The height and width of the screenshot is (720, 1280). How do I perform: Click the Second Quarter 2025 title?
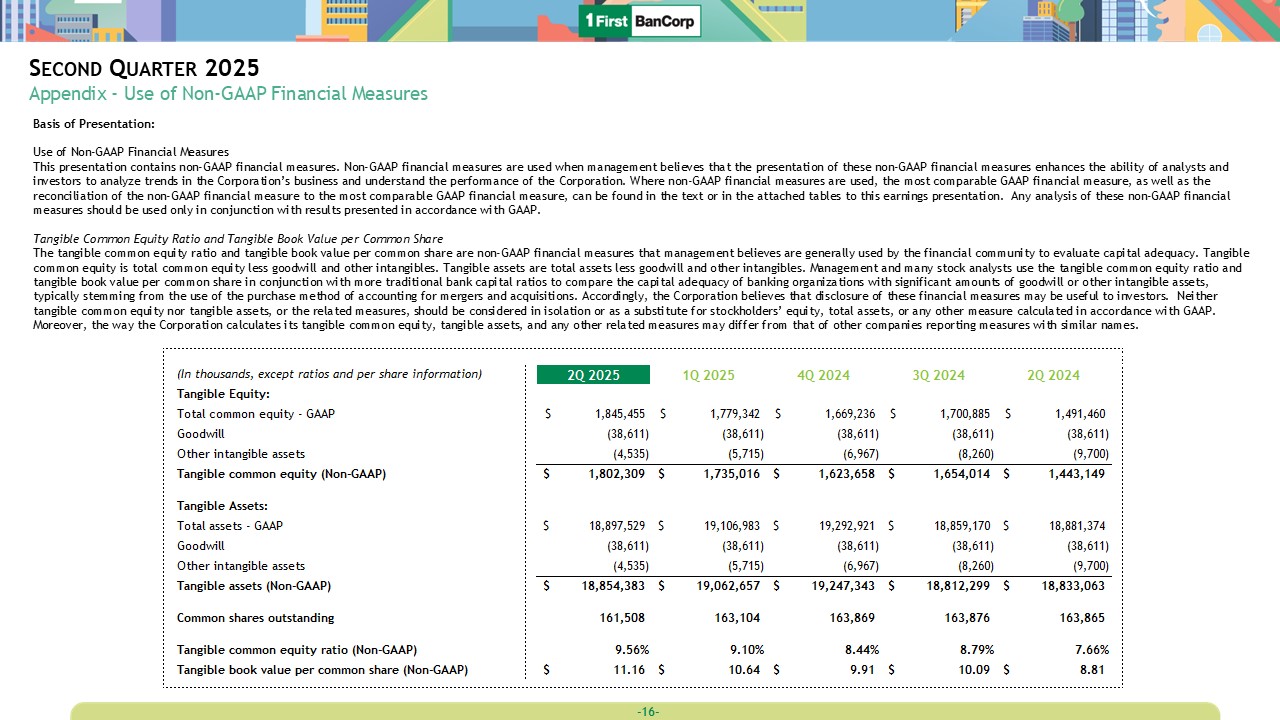click(145, 68)
